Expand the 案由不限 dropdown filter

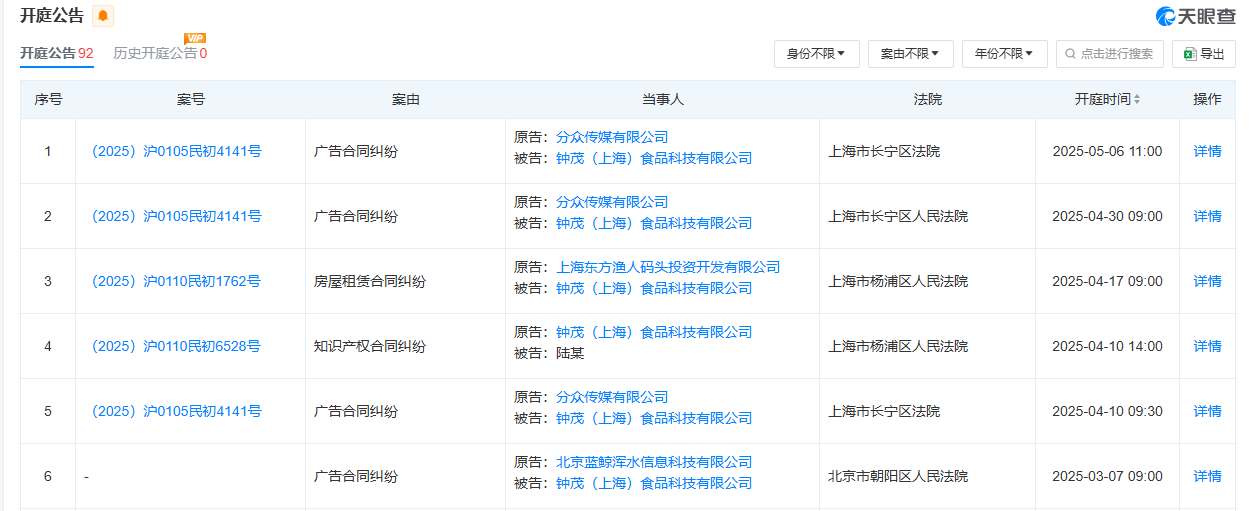click(x=910, y=54)
